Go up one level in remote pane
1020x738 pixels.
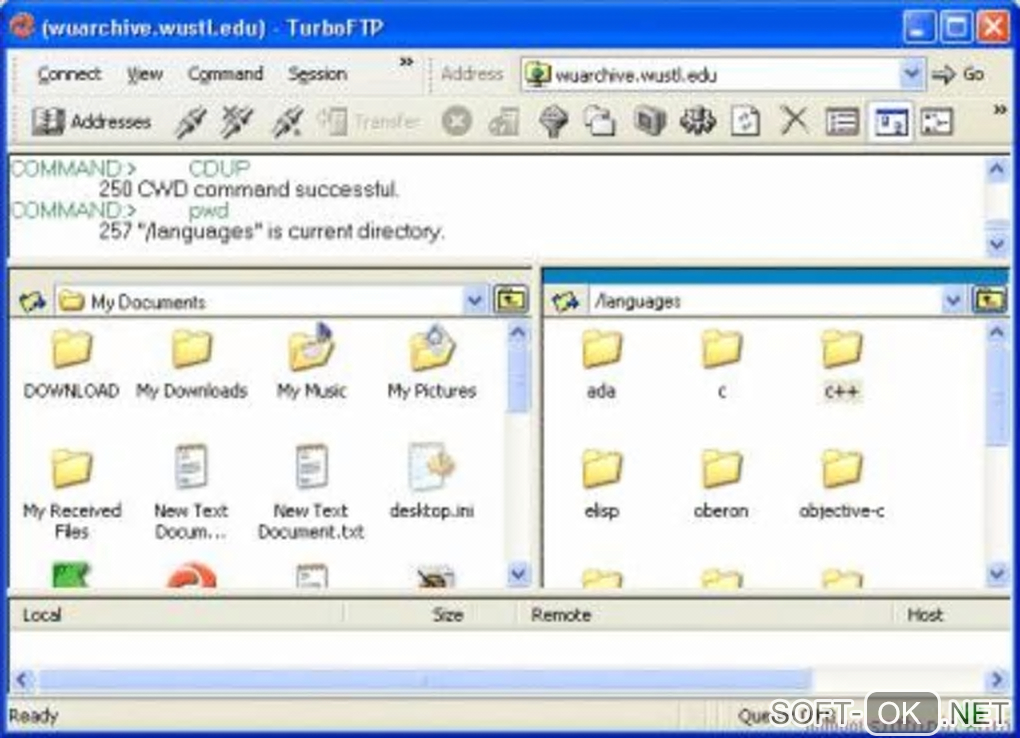989,301
